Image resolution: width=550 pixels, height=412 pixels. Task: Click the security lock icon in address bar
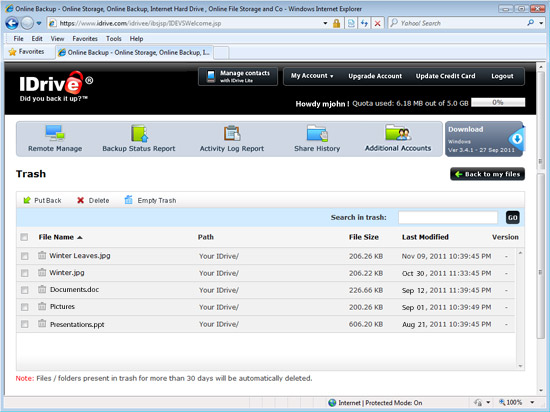click(x=336, y=23)
